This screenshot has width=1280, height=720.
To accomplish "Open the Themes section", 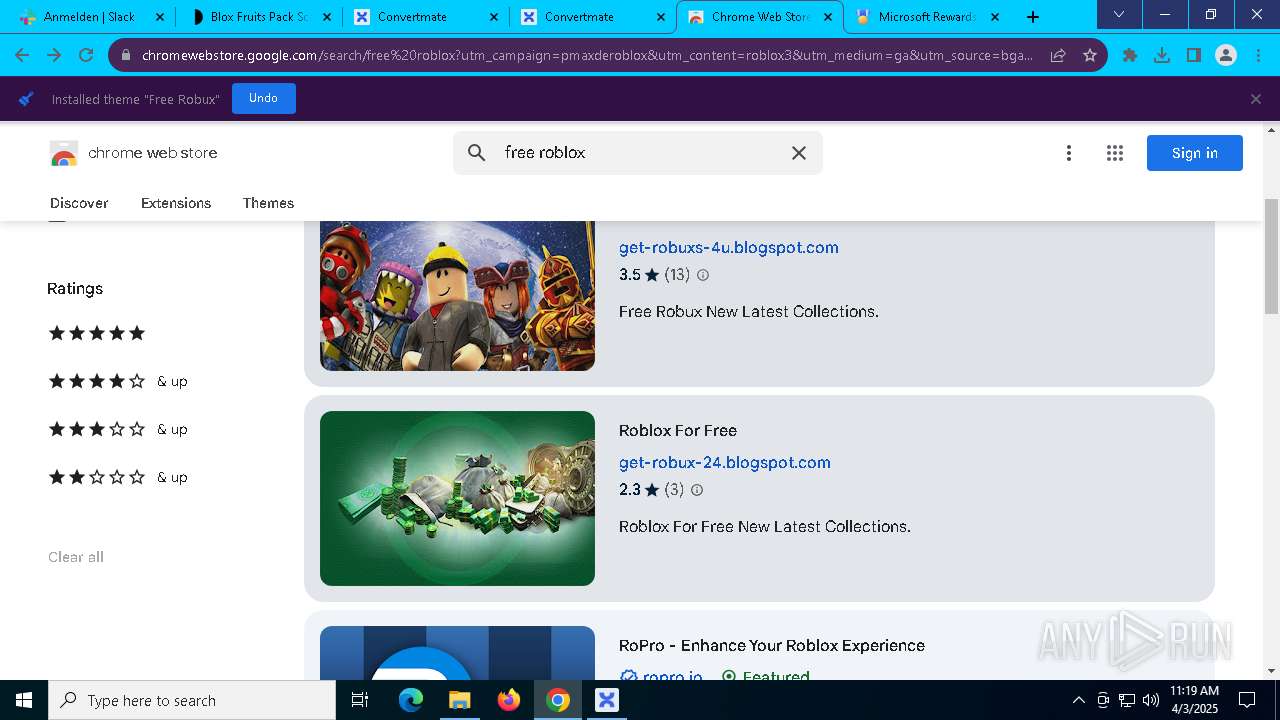I will pyautogui.click(x=268, y=203).
